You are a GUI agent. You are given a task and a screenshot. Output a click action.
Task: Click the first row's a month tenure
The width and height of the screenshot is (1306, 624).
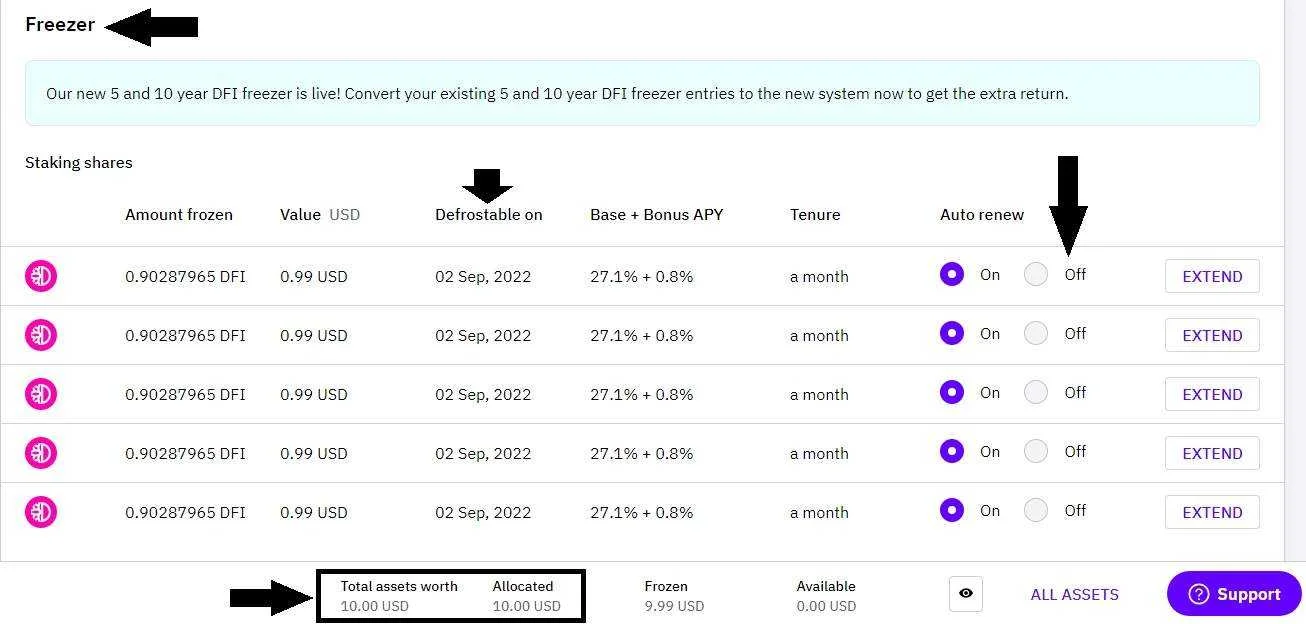819,276
